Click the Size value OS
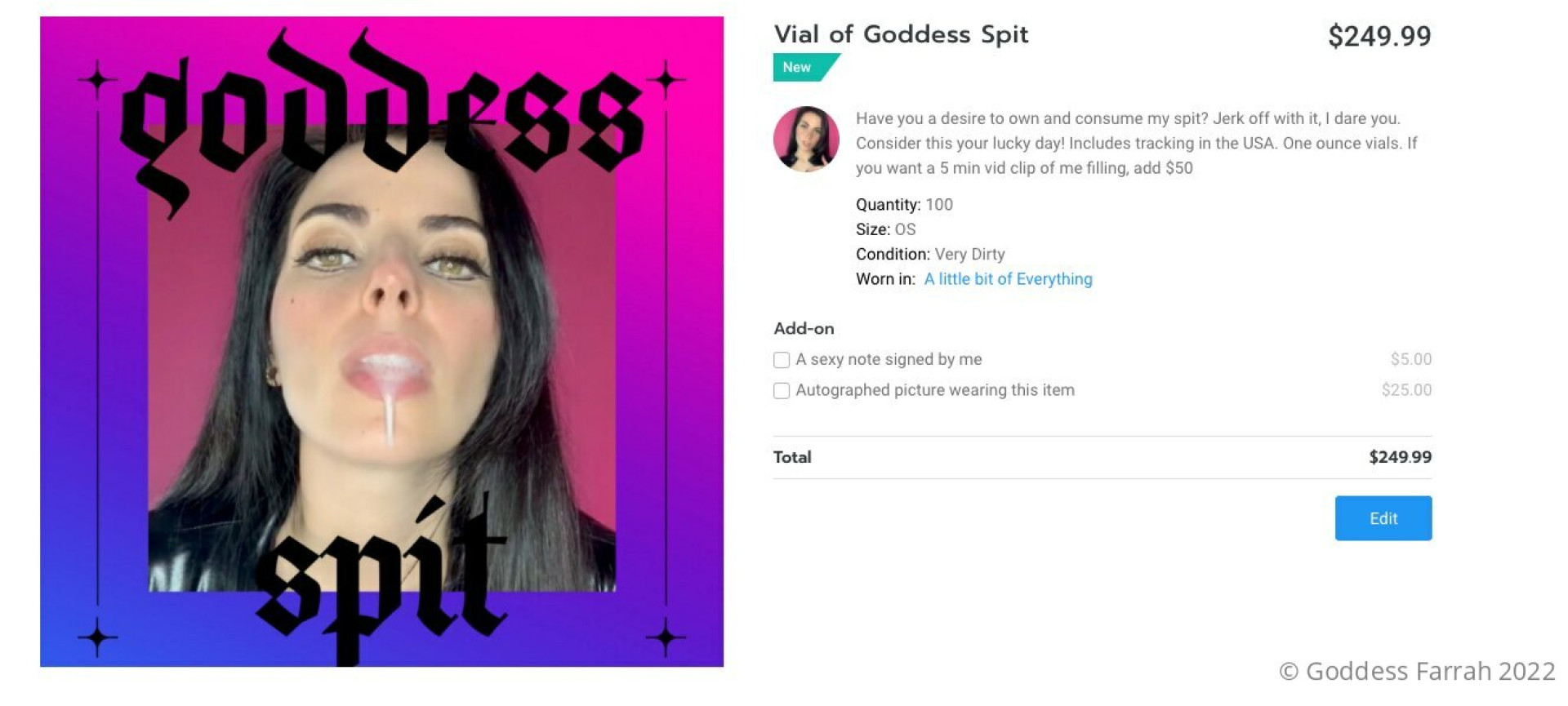This screenshot has height=706, width=1568. click(x=905, y=229)
